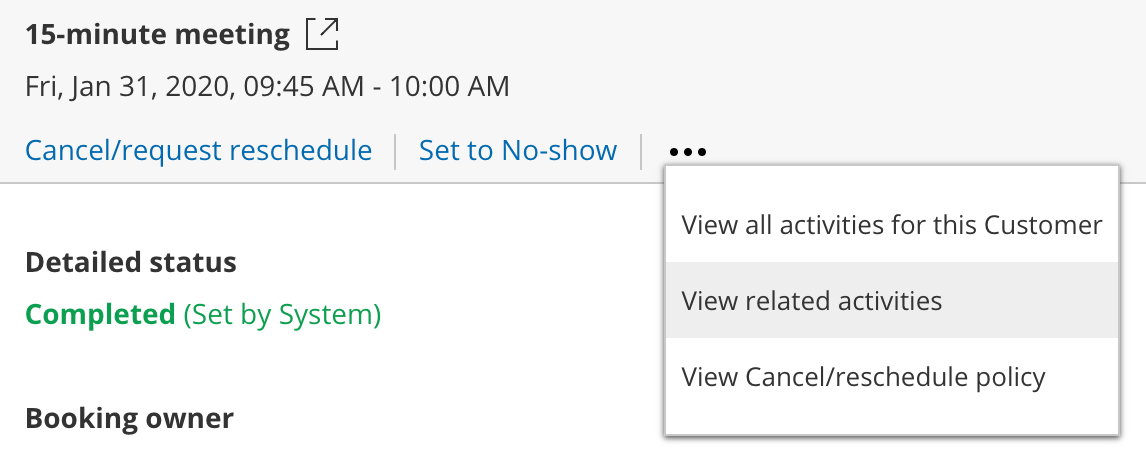
Task: Select View related activities menu entry
Action: (811, 301)
